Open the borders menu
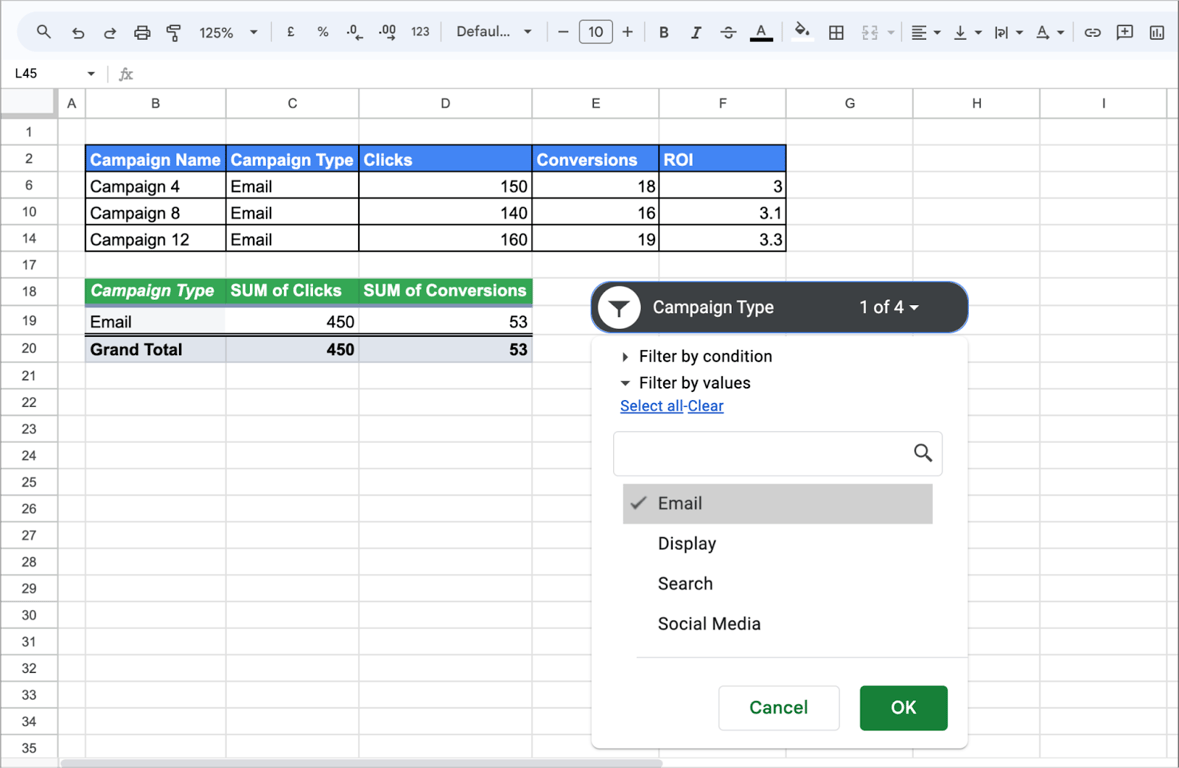 click(x=836, y=32)
